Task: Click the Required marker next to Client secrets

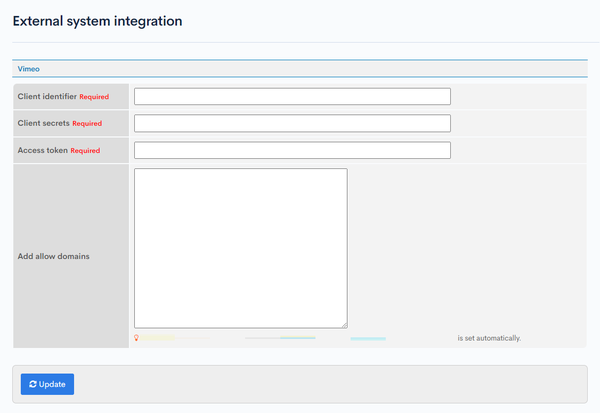Action: click(87, 124)
